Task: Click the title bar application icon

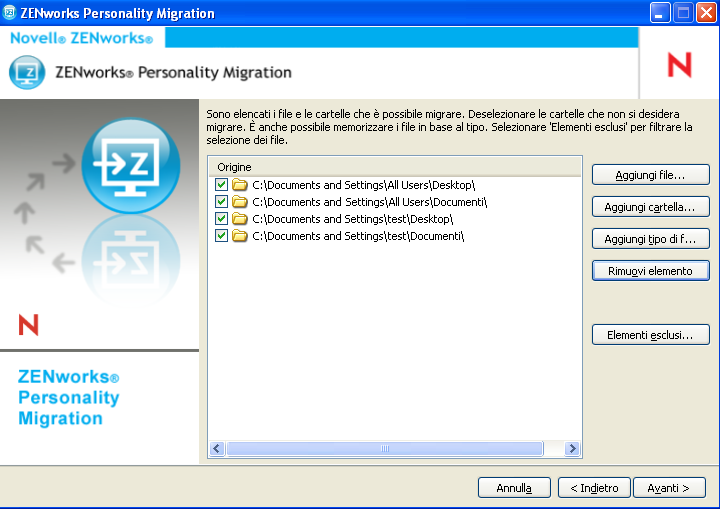Action: click(x=9, y=12)
